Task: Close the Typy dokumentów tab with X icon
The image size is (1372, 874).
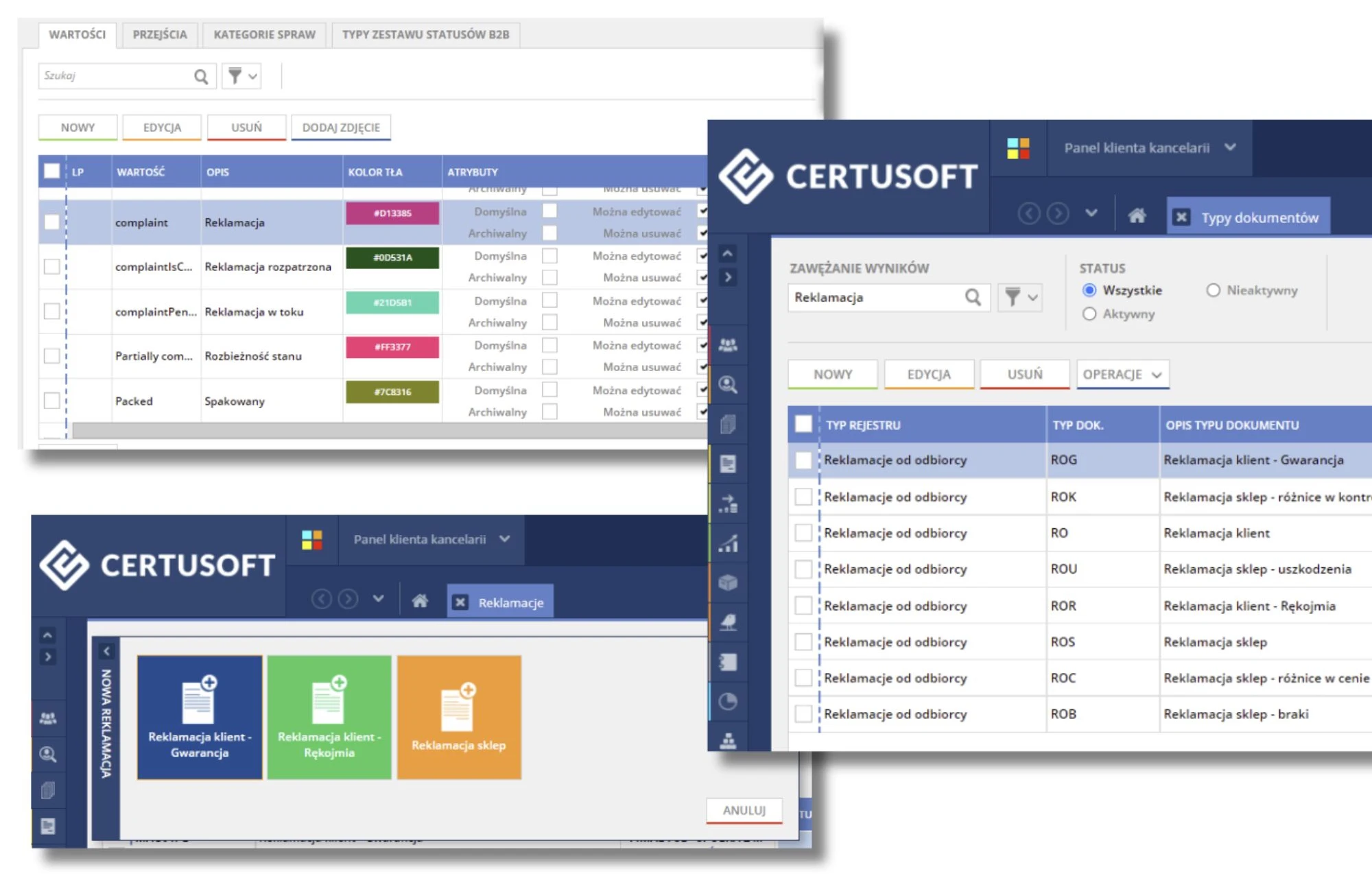Action: click(x=1181, y=217)
